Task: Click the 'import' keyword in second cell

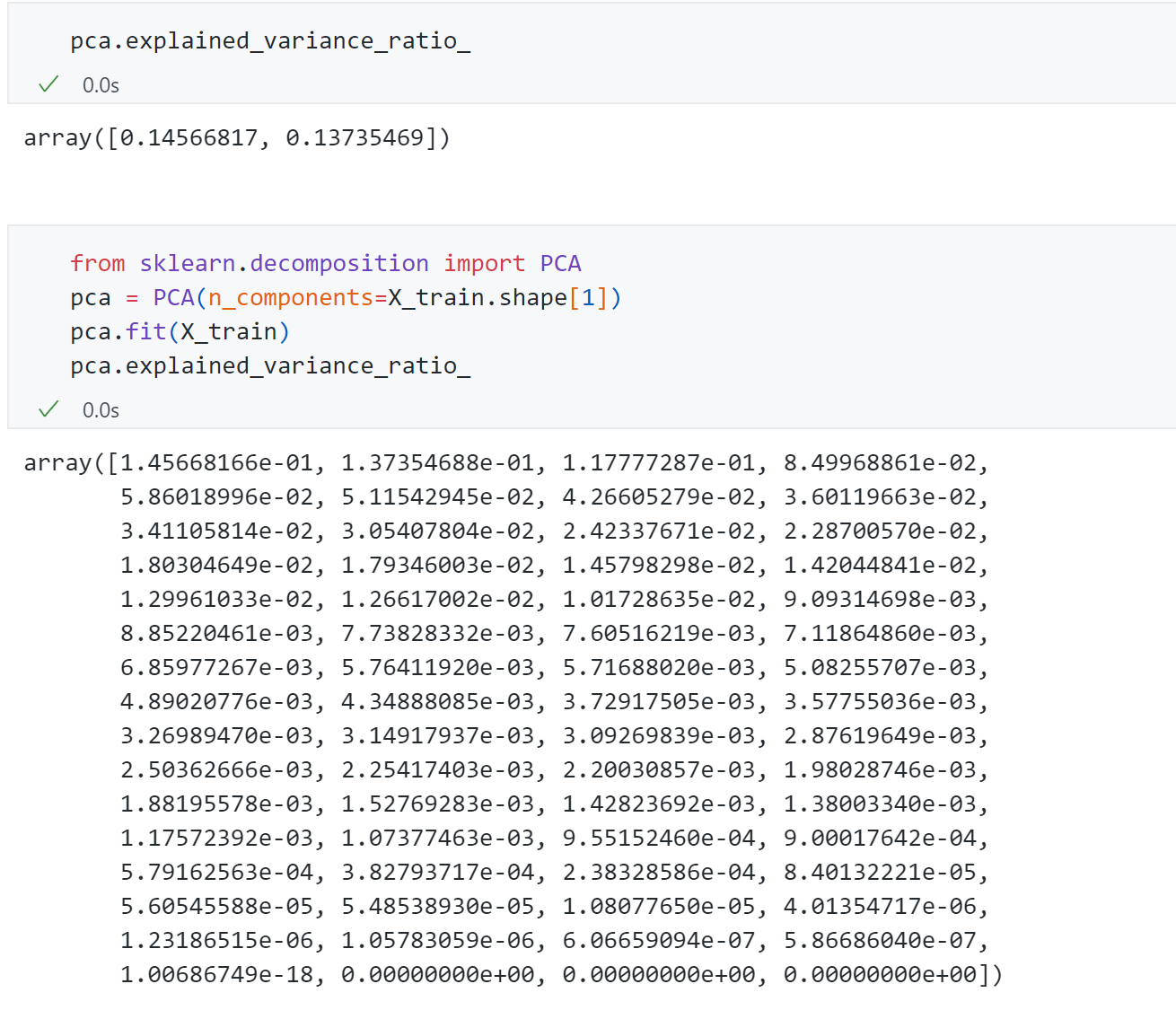Action: pos(484,263)
